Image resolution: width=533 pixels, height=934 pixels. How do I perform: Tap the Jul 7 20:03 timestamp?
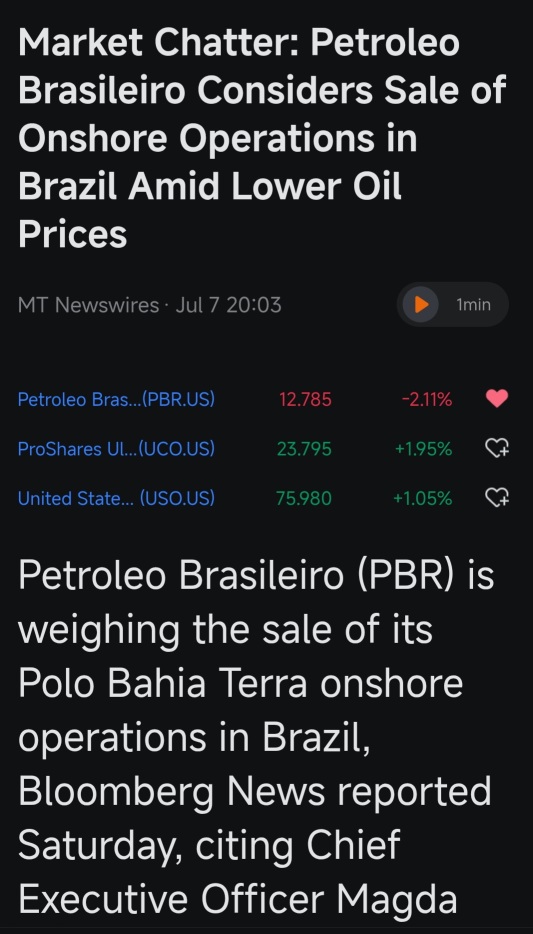coord(228,305)
